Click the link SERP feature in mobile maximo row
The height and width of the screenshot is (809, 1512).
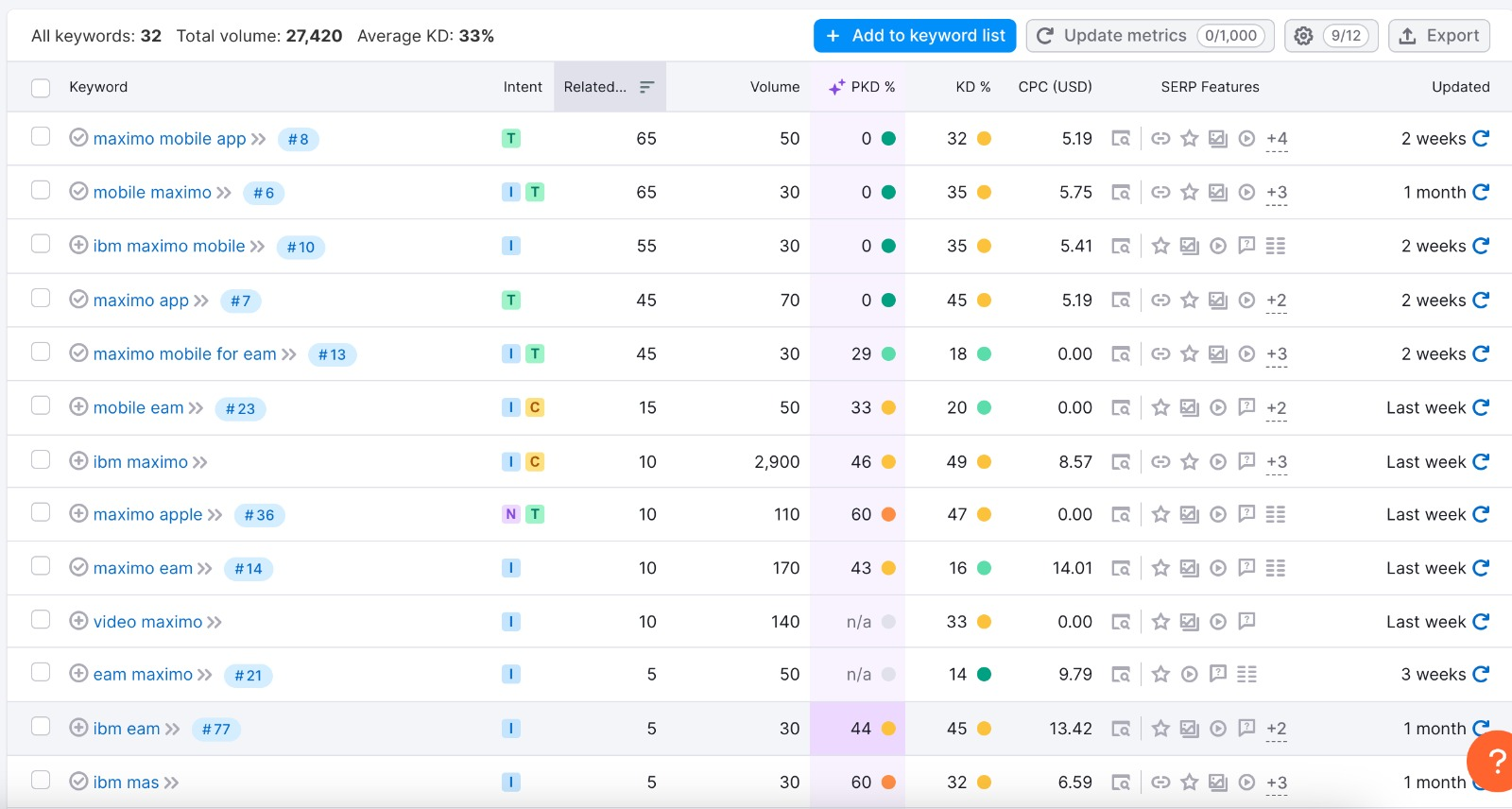(1160, 193)
